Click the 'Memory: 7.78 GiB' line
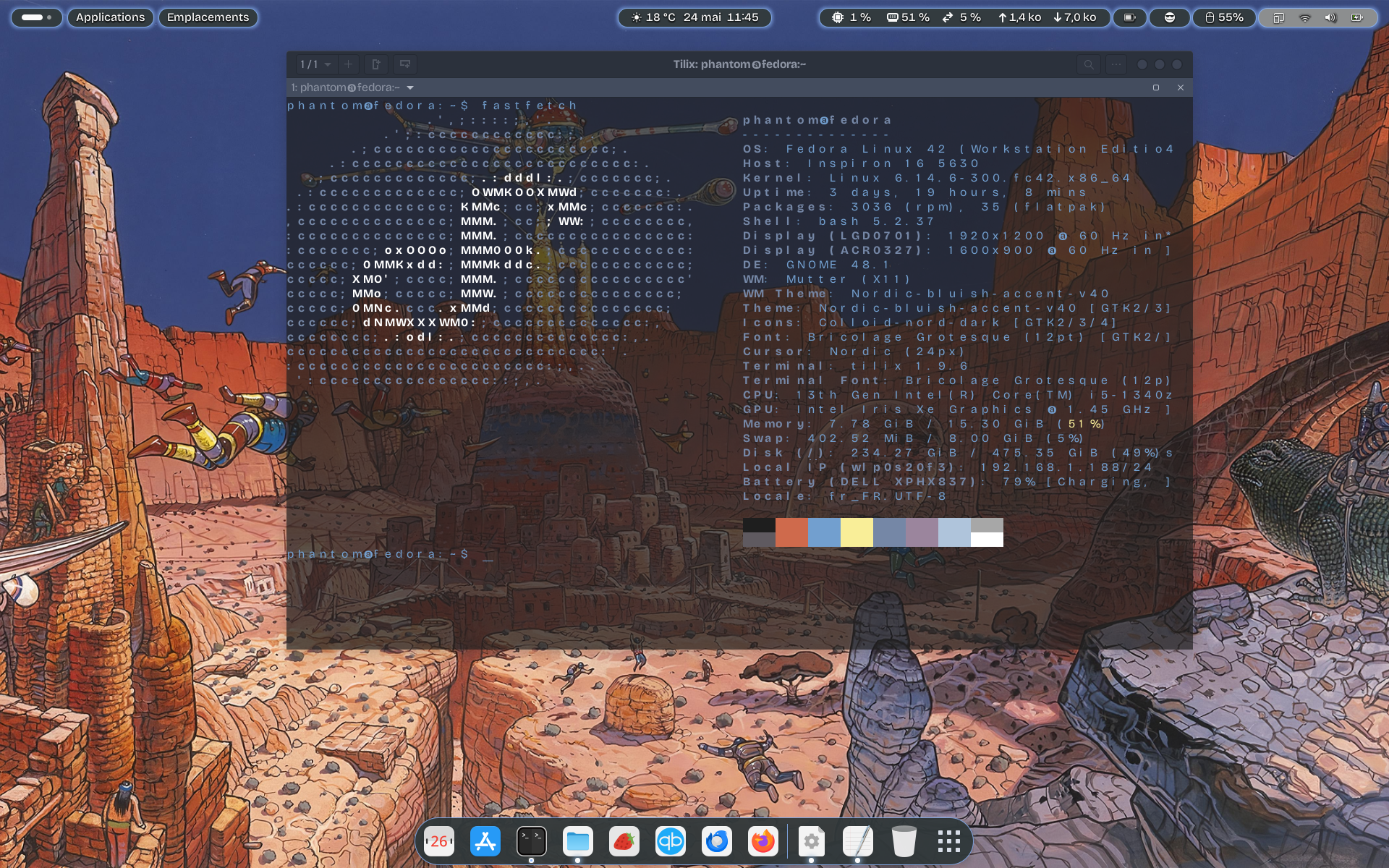This screenshot has width=1389, height=868. [924, 424]
